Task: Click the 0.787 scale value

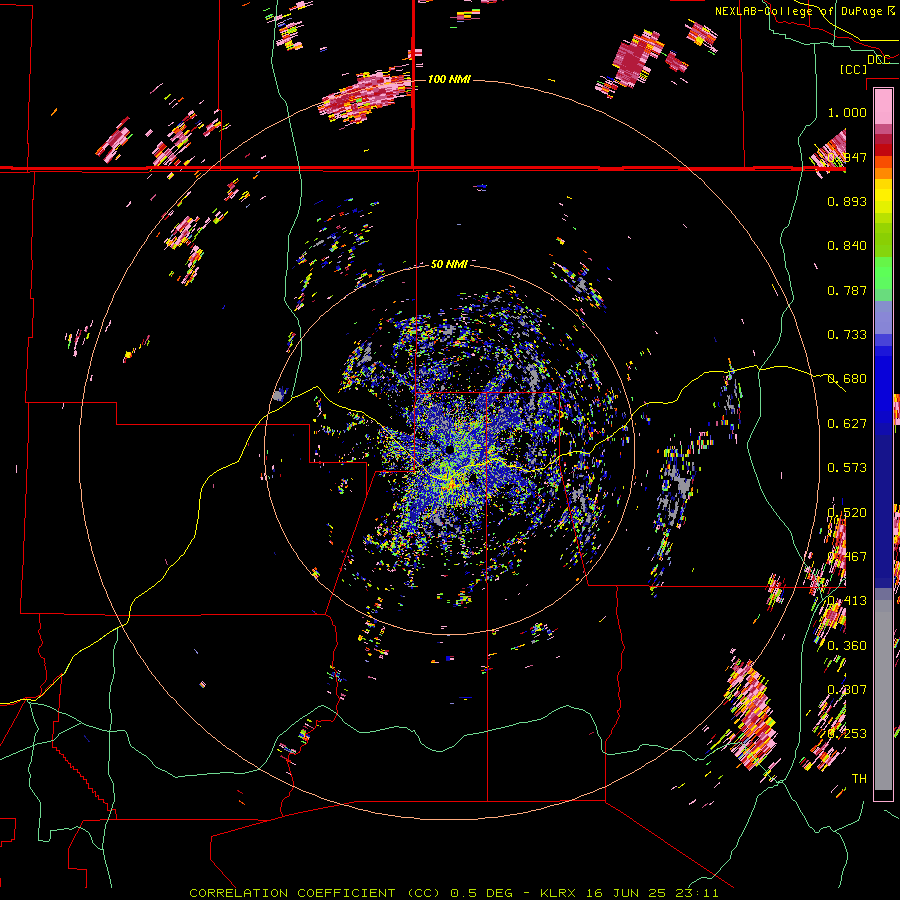Action: coord(847,290)
